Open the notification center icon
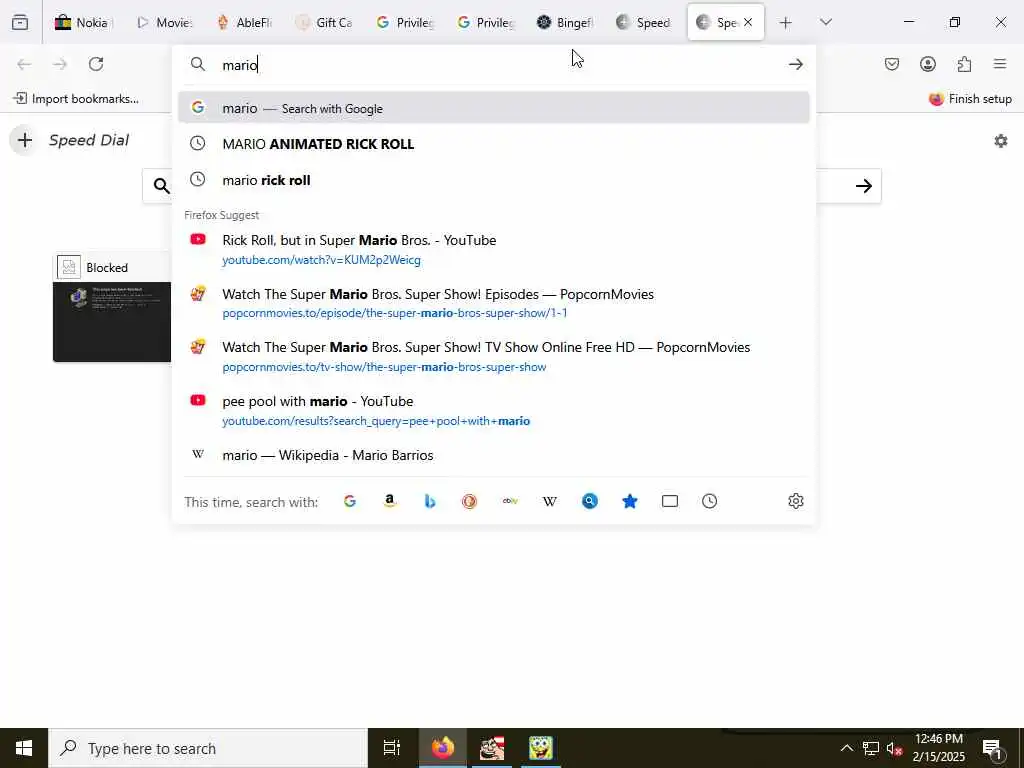 (x=992, y=748)
